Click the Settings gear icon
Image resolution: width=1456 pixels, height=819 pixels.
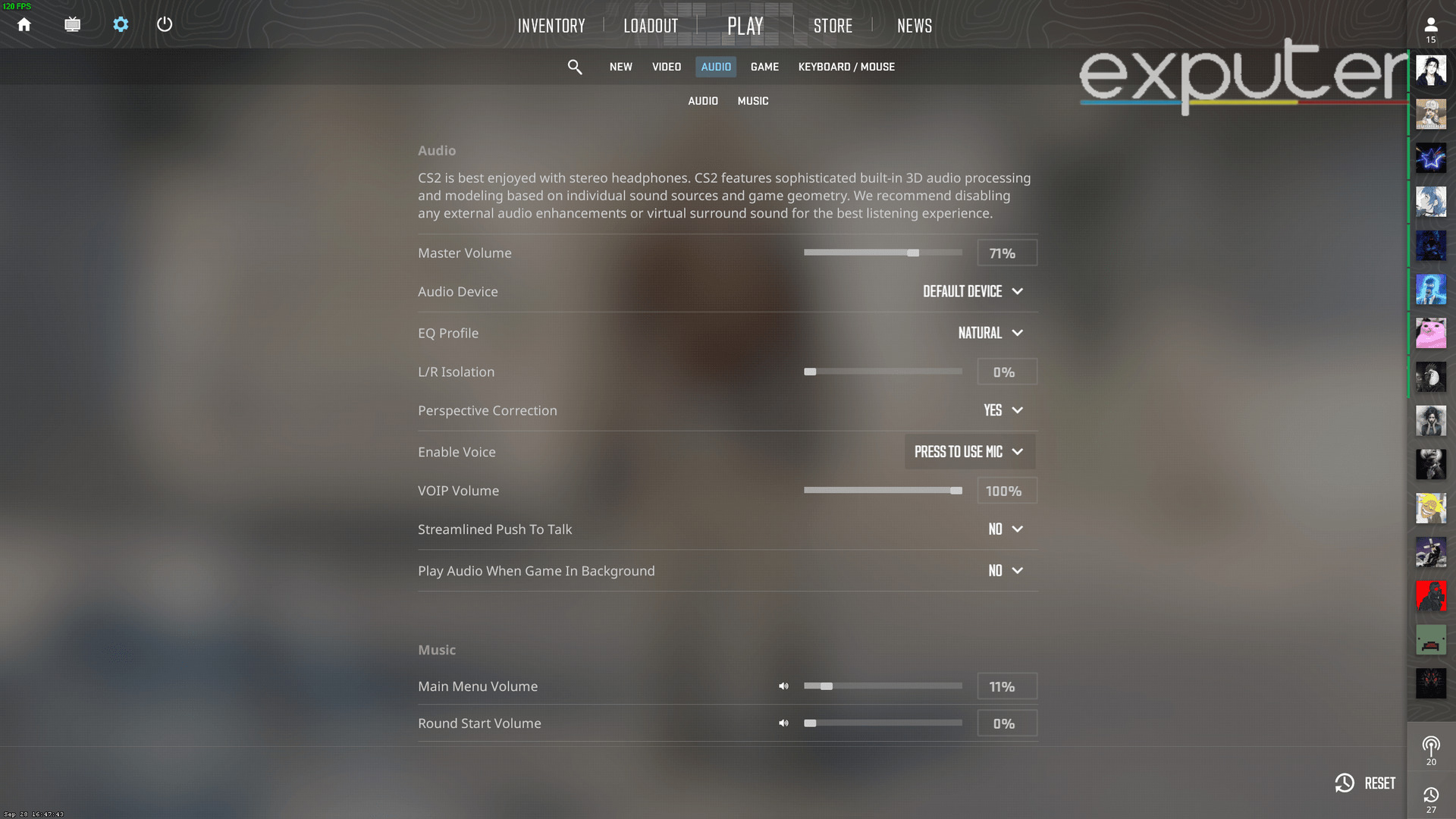pos(119,24)
